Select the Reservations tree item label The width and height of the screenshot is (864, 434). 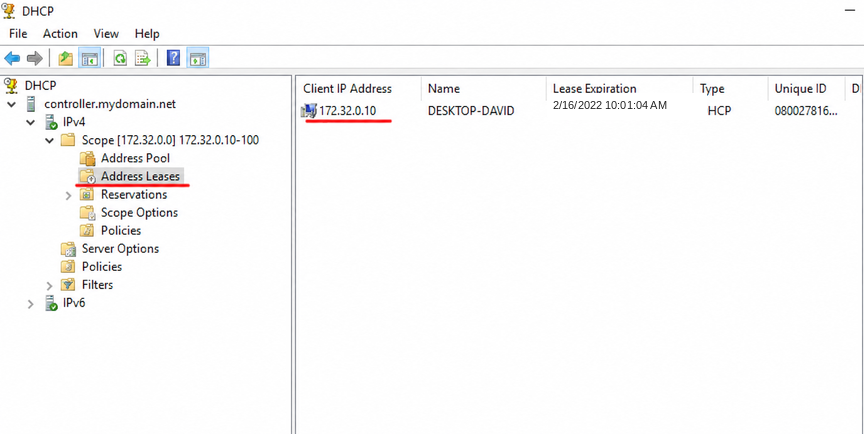[134, 194]
